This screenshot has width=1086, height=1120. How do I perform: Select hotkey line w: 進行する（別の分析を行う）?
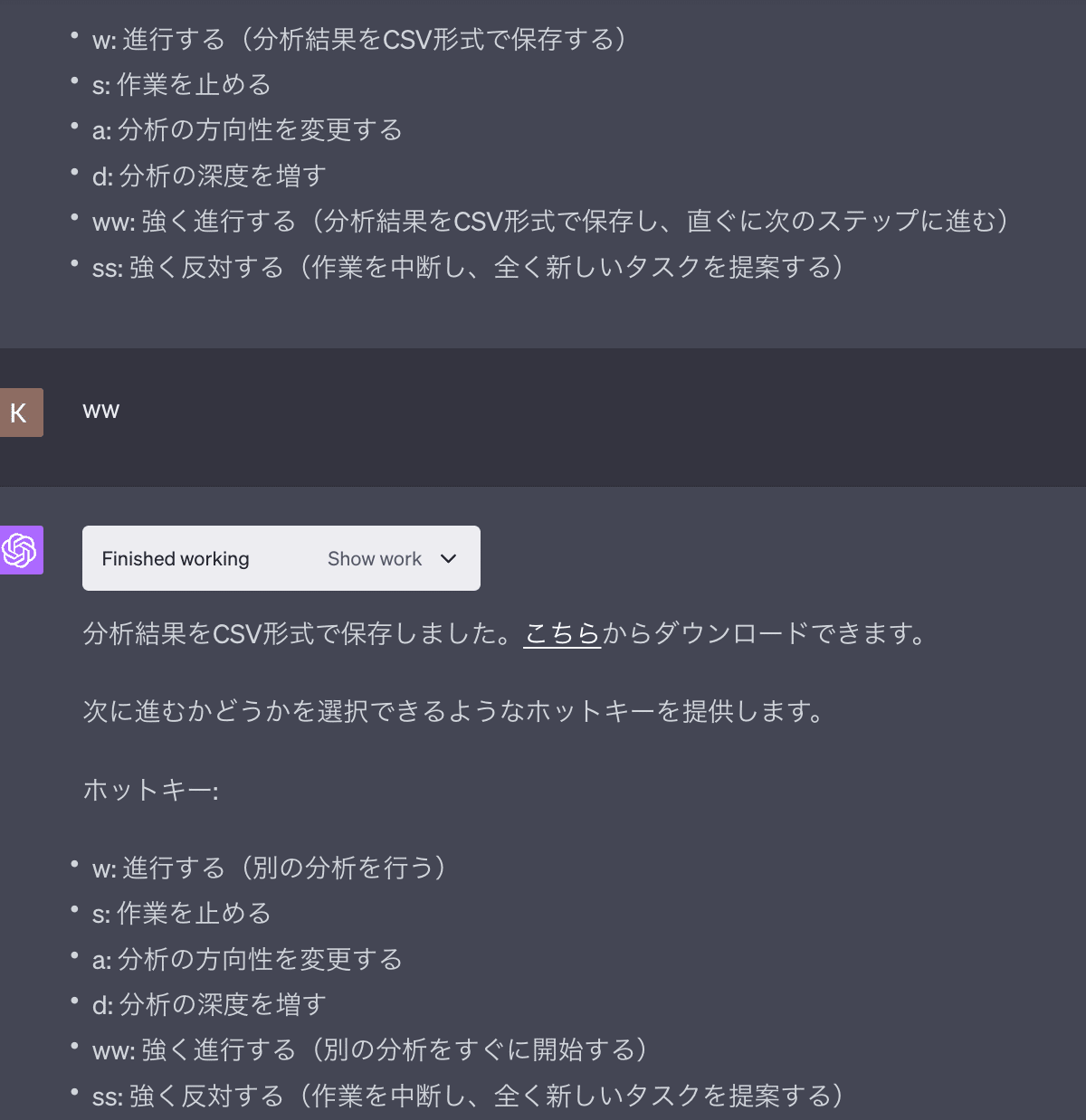[x=269, y=868]
